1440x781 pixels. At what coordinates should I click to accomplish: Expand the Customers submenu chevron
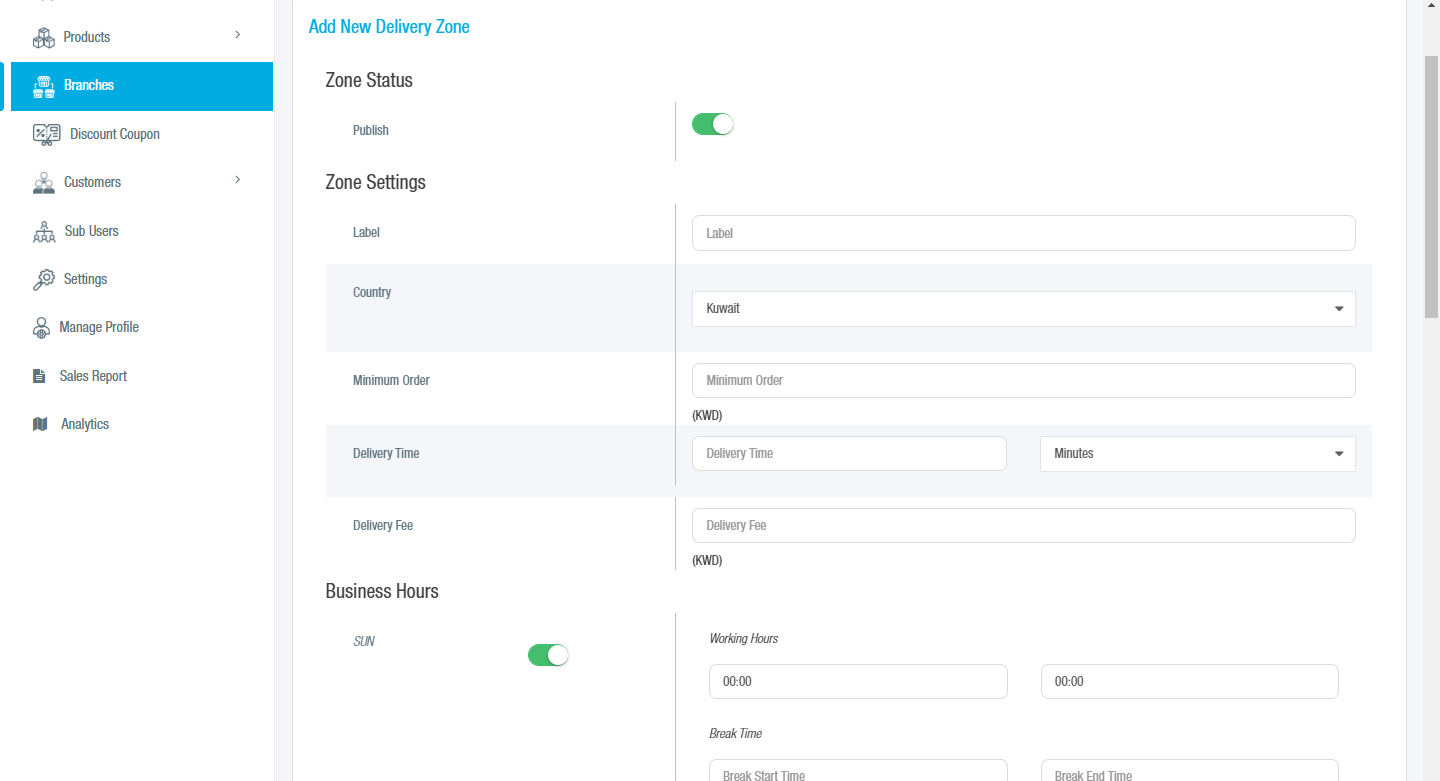[237, 180]
